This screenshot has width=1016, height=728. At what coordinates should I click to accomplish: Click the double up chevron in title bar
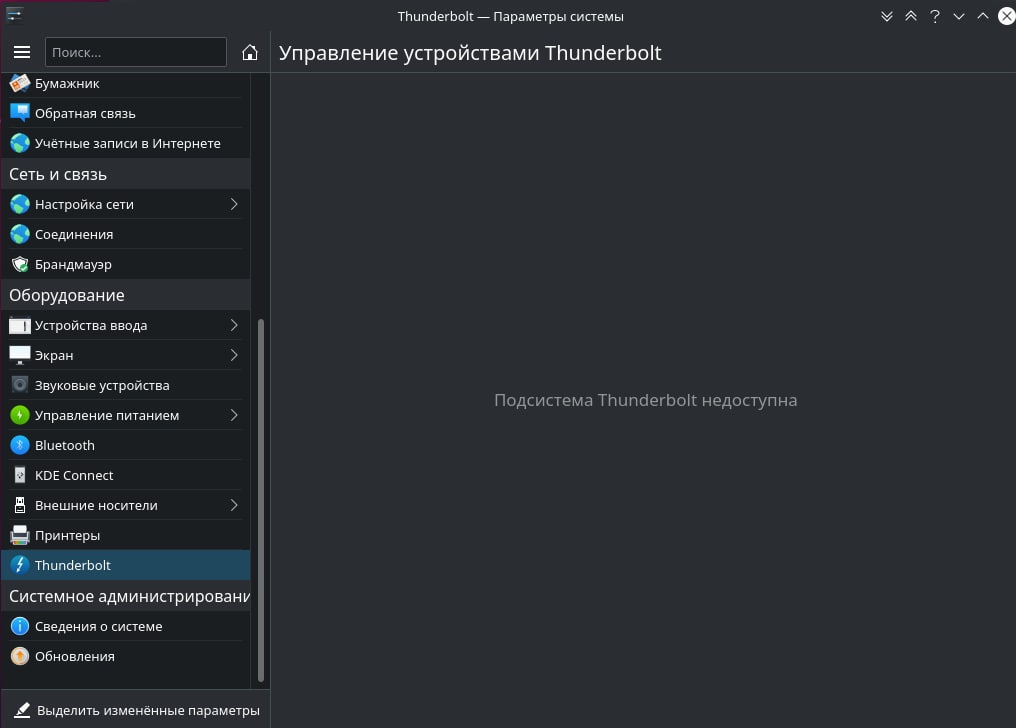pos(911,16)
